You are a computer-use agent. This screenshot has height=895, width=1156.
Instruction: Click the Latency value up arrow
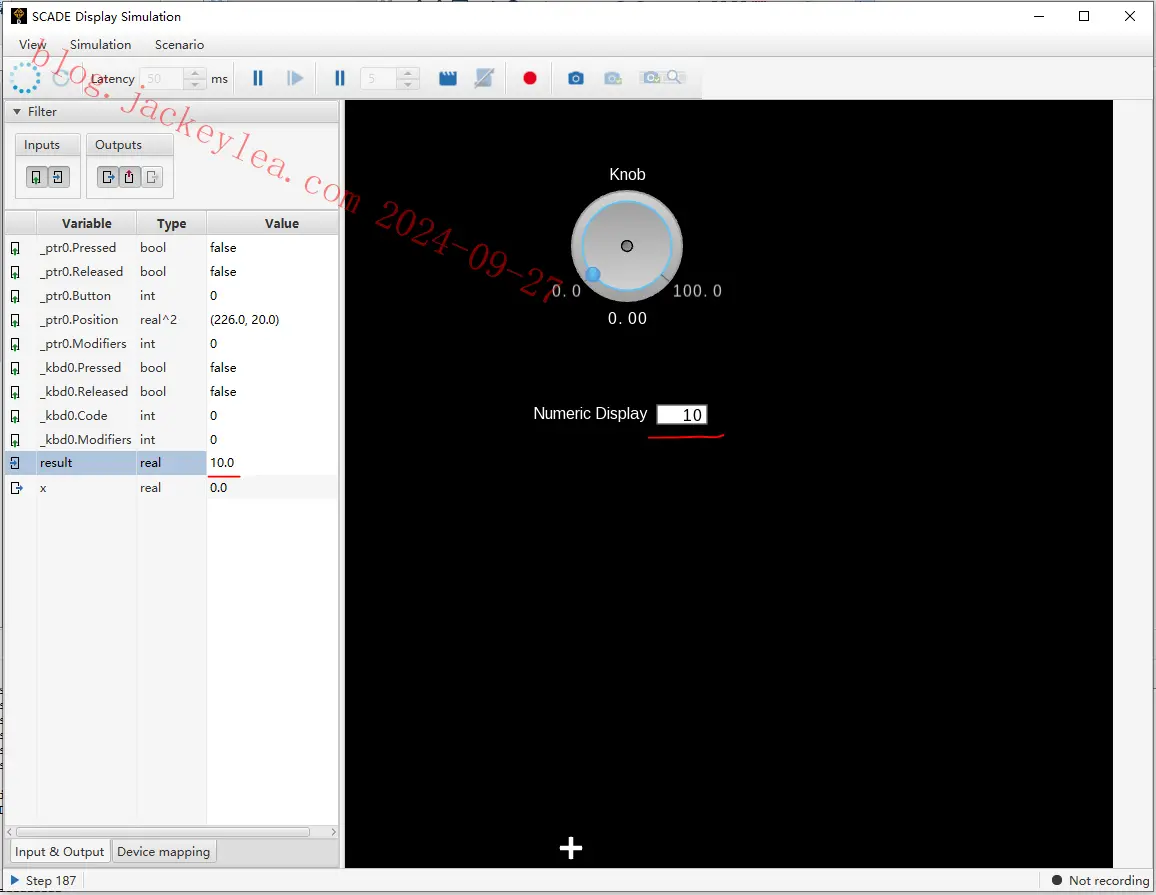[195, 72]
